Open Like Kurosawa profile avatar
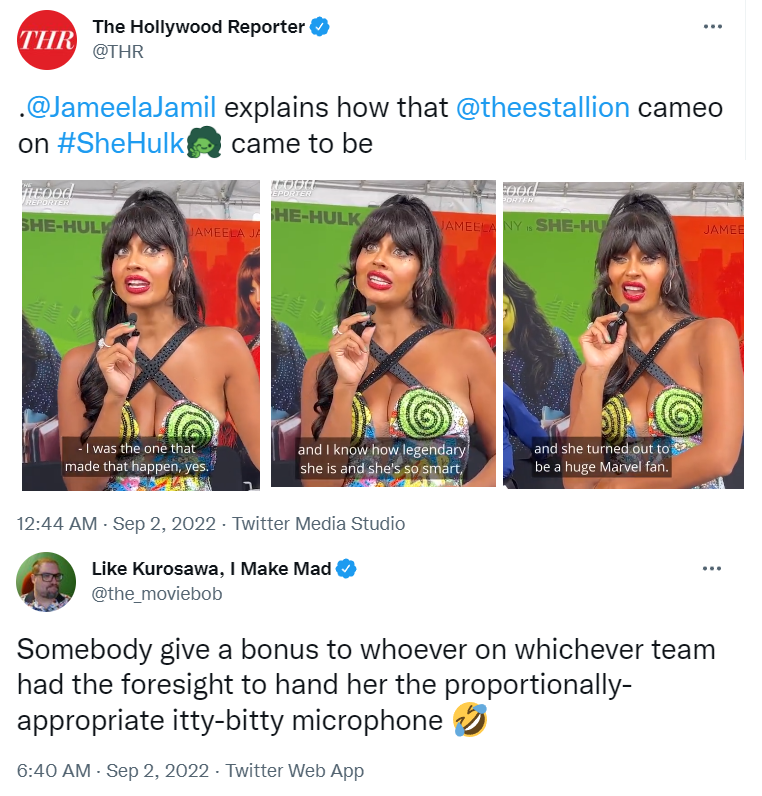 pyautogui.click(x=46, y=582)
